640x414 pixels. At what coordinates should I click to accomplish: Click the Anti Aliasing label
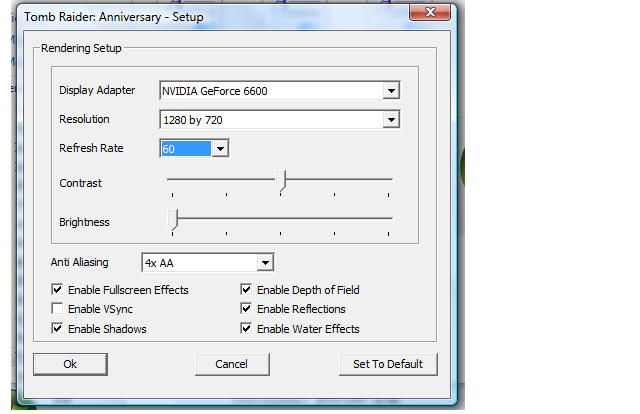(80, 262)
